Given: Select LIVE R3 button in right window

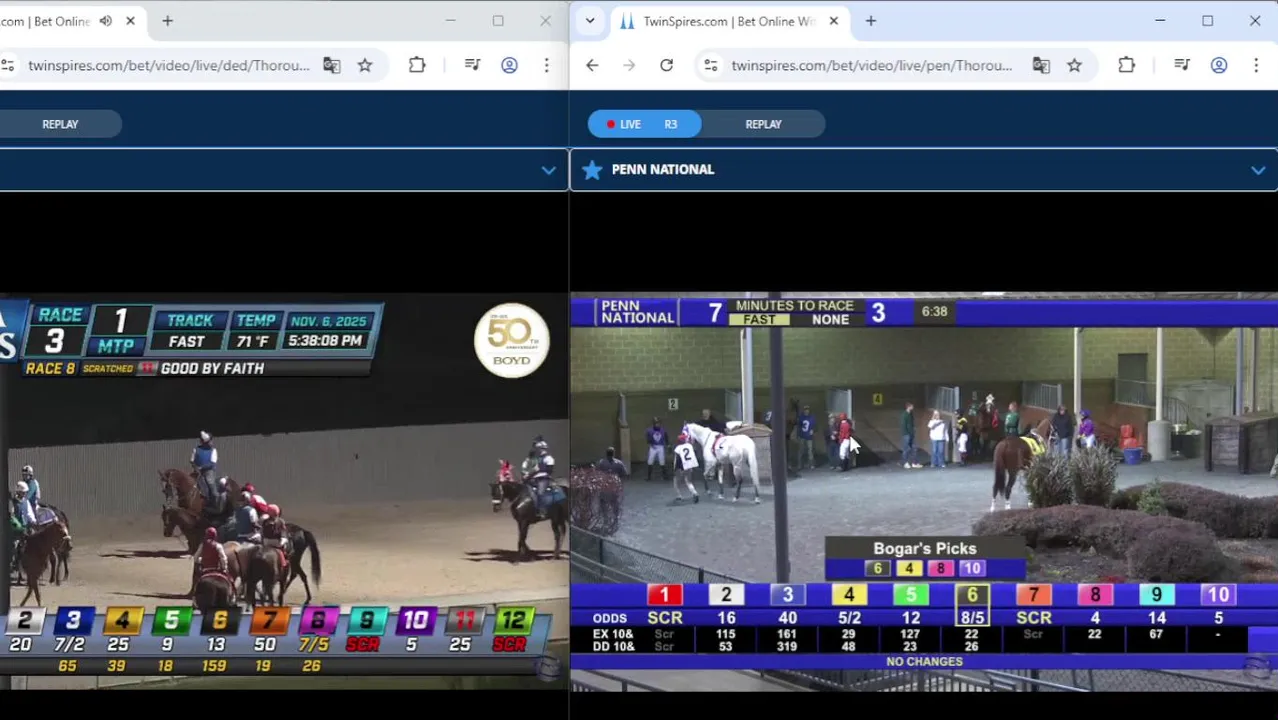Looking at the screenshot, I should [x=644, y=124].
